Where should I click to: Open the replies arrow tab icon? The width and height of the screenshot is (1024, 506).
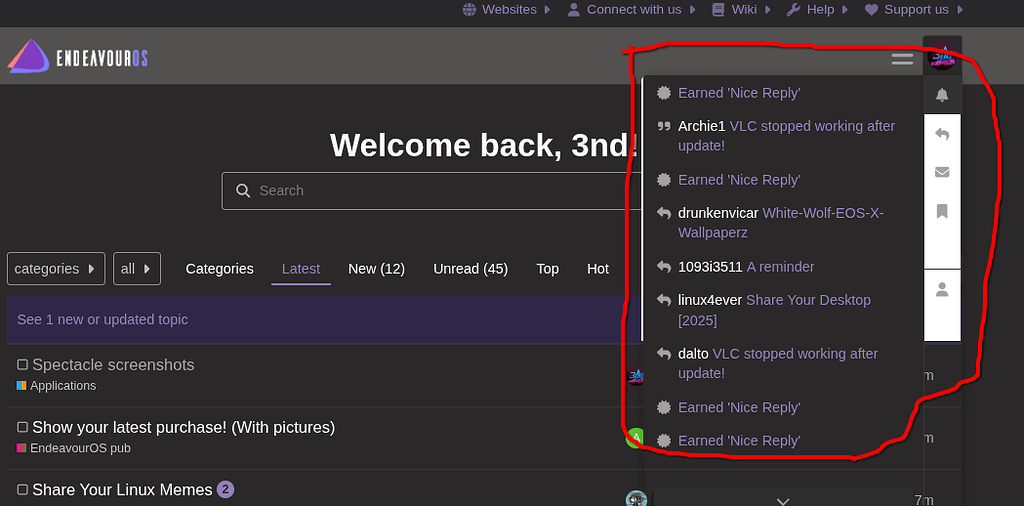coord(942,134)
